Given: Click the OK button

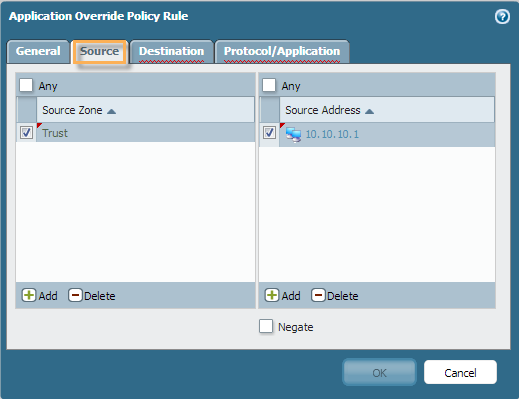Looking at the screenshot, I should pyautogui.click(x=379, y=372).
